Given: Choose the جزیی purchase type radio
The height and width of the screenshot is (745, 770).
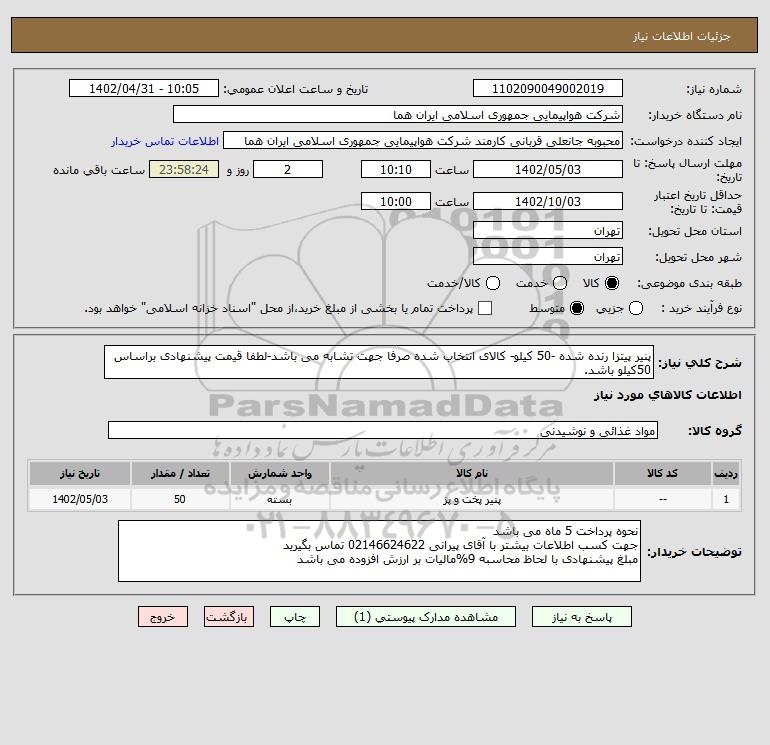Looking at the screenshot, I should pos(636,308).
